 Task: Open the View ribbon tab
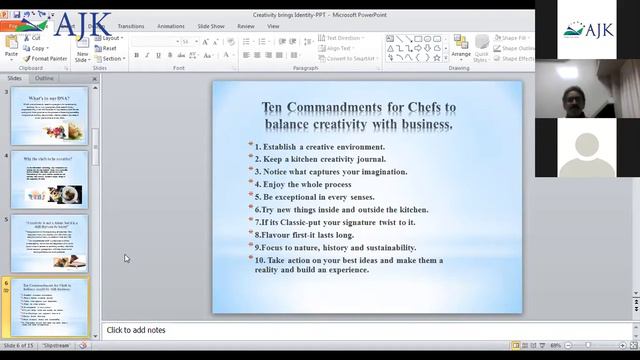pyautogui.click(x=273, y=26)
